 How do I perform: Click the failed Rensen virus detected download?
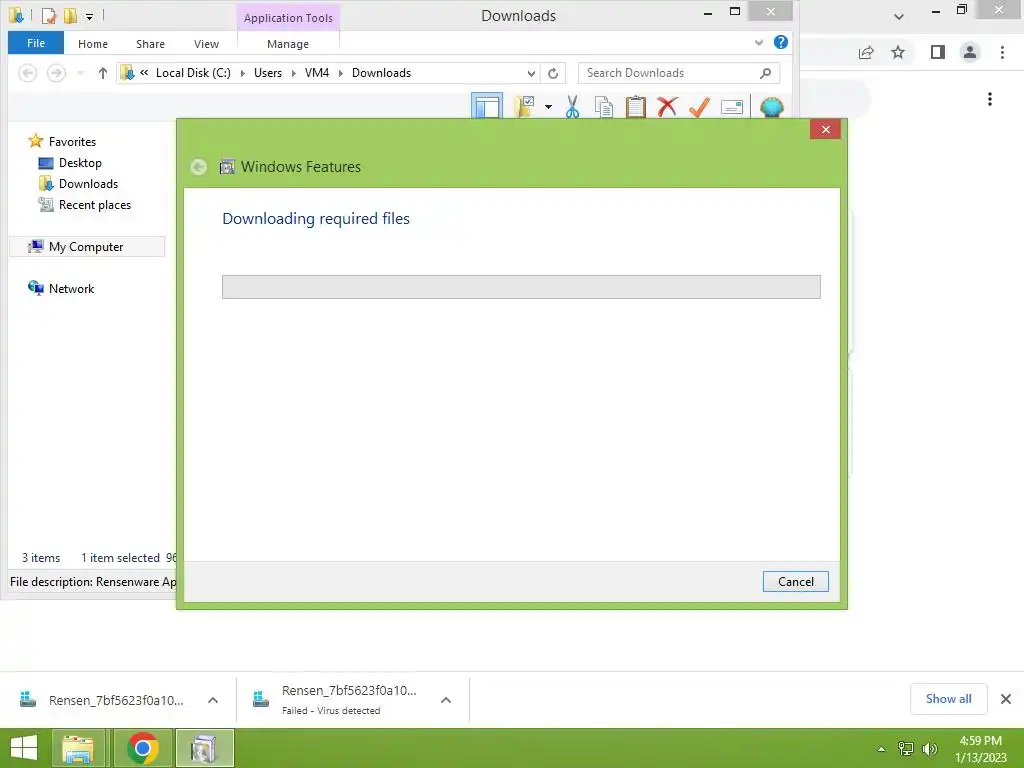tap(338, 700)
